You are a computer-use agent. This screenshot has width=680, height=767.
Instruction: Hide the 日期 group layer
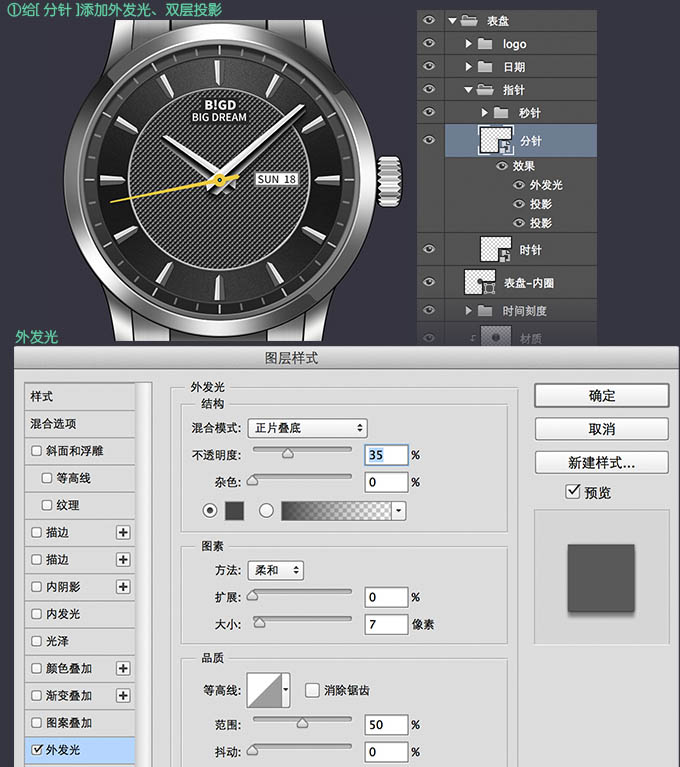pos(429,66)
